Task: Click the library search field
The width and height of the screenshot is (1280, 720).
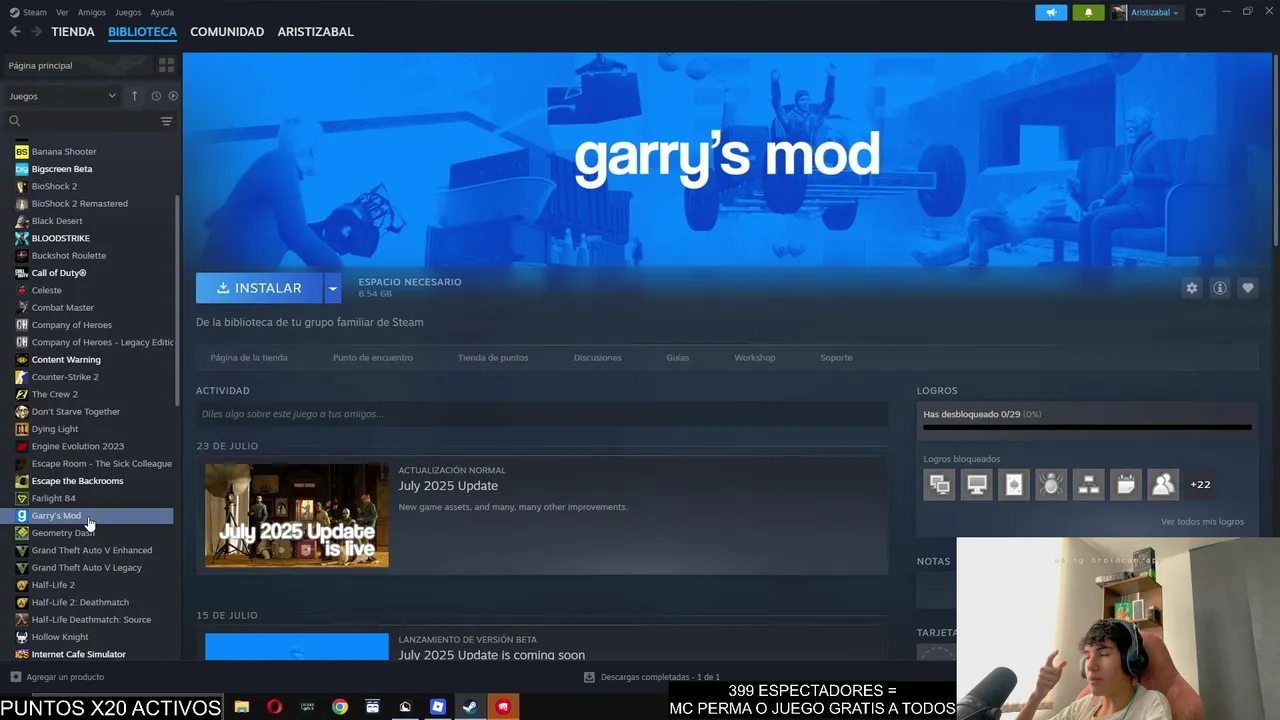Action: tap(85, 121)
